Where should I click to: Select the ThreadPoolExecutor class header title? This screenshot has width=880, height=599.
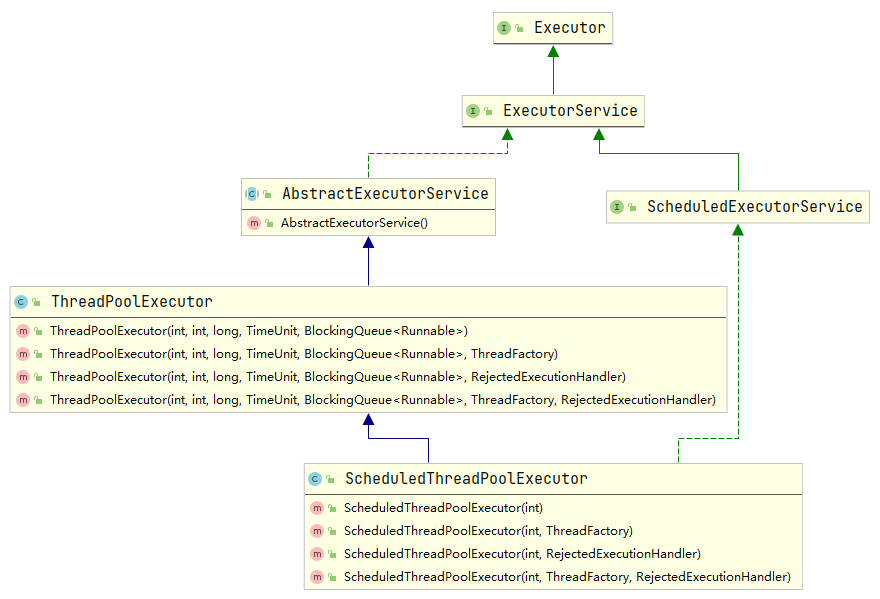[x=131, y=302]
